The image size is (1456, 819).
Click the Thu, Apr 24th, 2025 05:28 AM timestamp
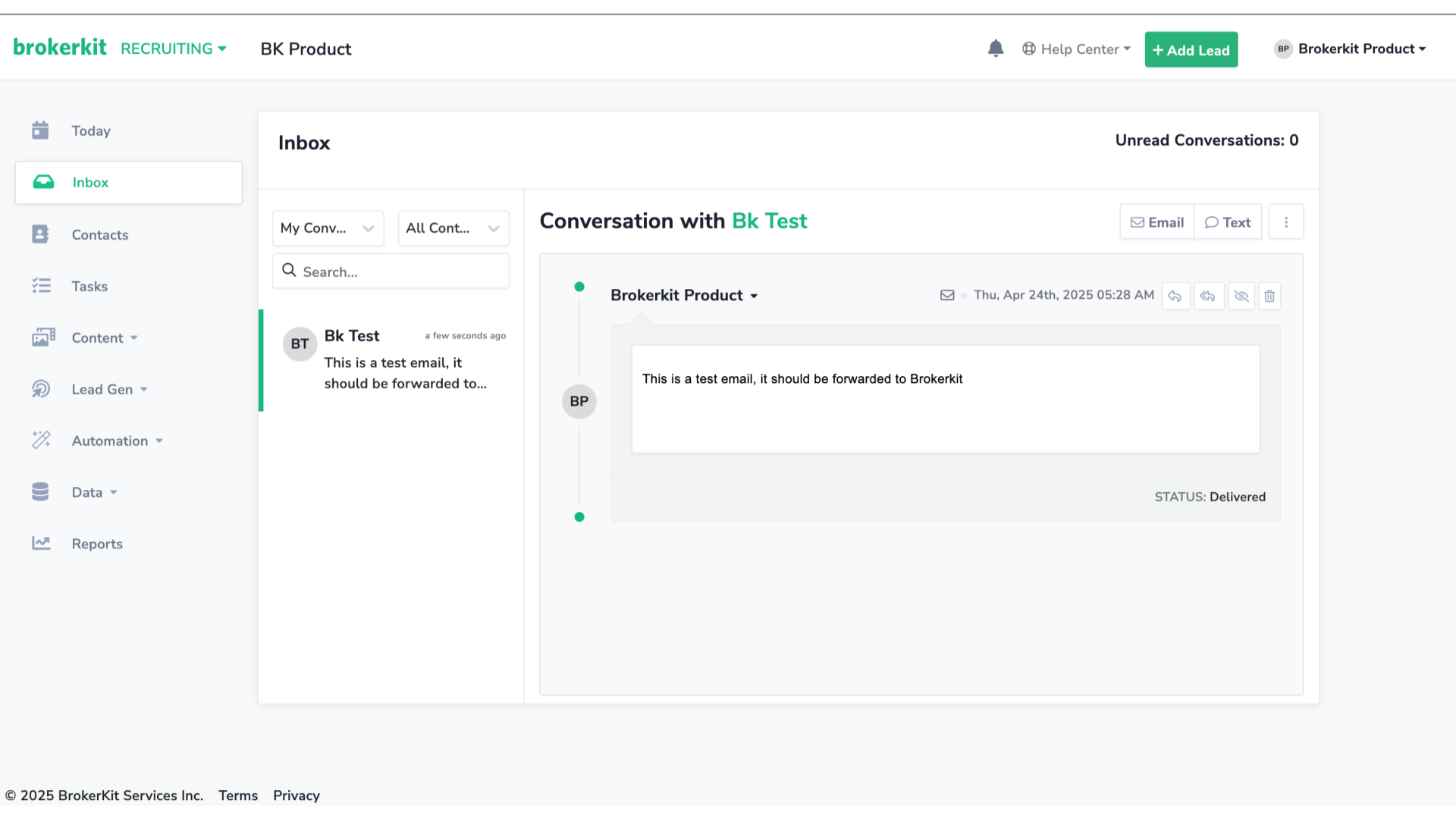point(1064,295)
